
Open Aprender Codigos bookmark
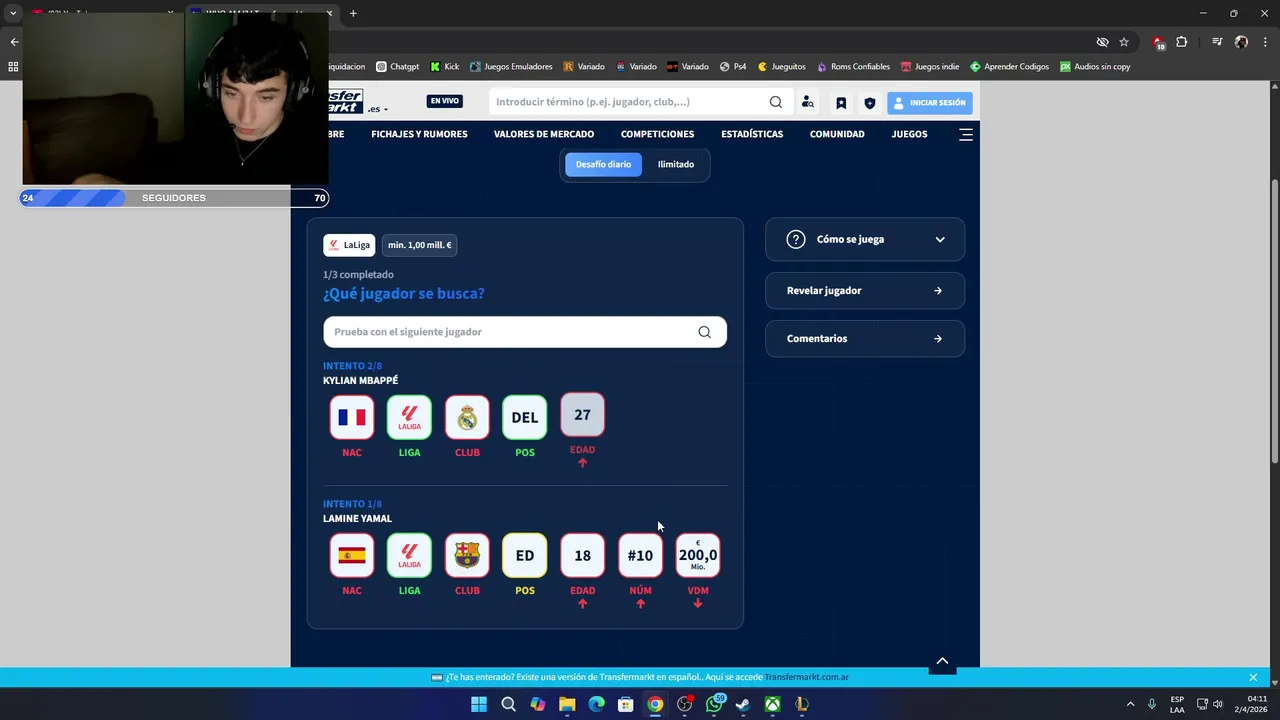pyautogui.click(x=1009, y=67)
